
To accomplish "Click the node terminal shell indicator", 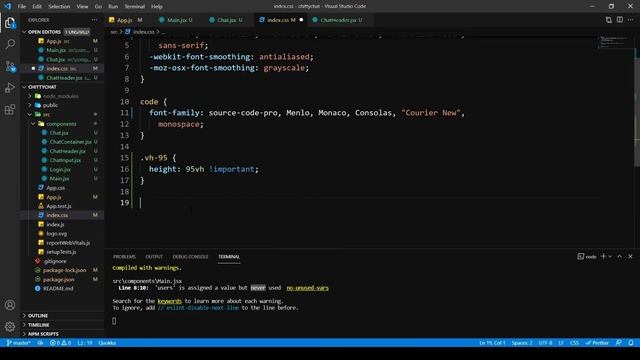I will (587, 256).
